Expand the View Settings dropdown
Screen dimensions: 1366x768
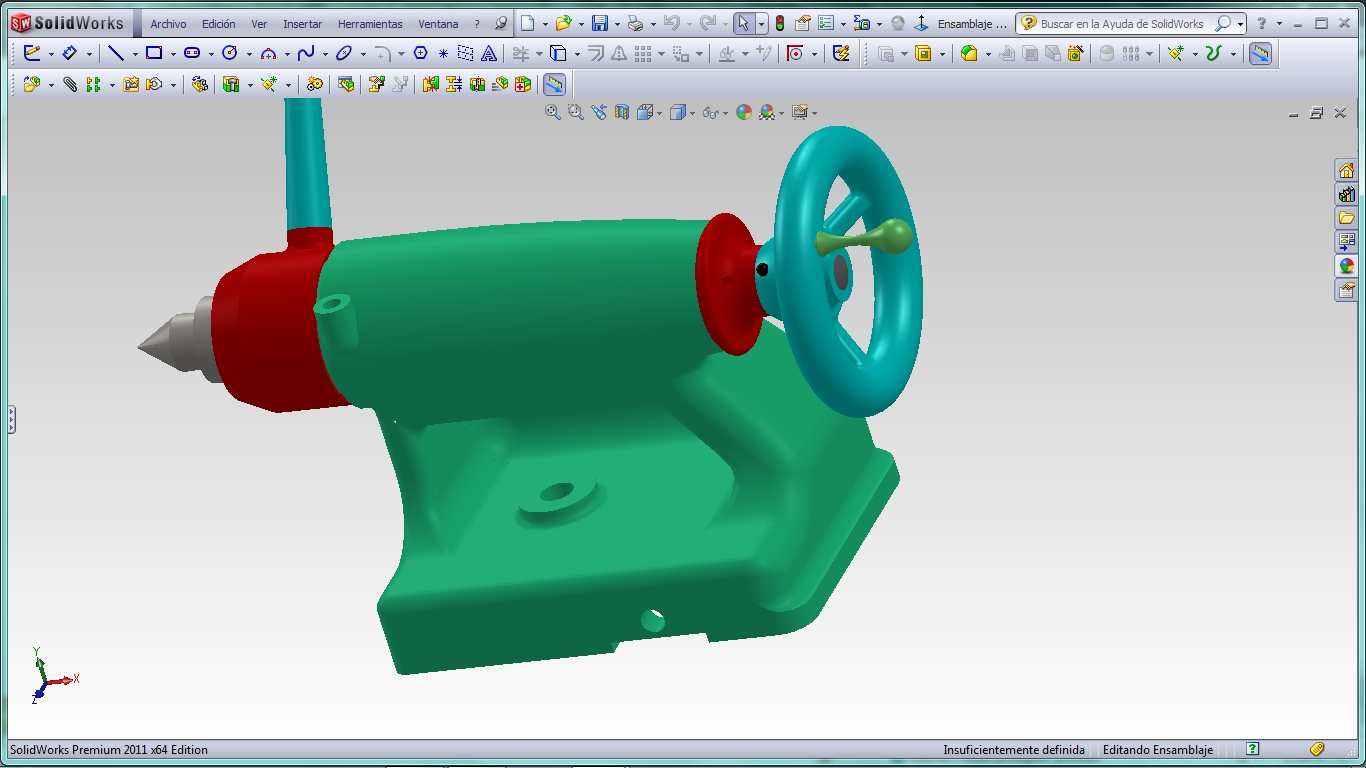coord(814,114)
